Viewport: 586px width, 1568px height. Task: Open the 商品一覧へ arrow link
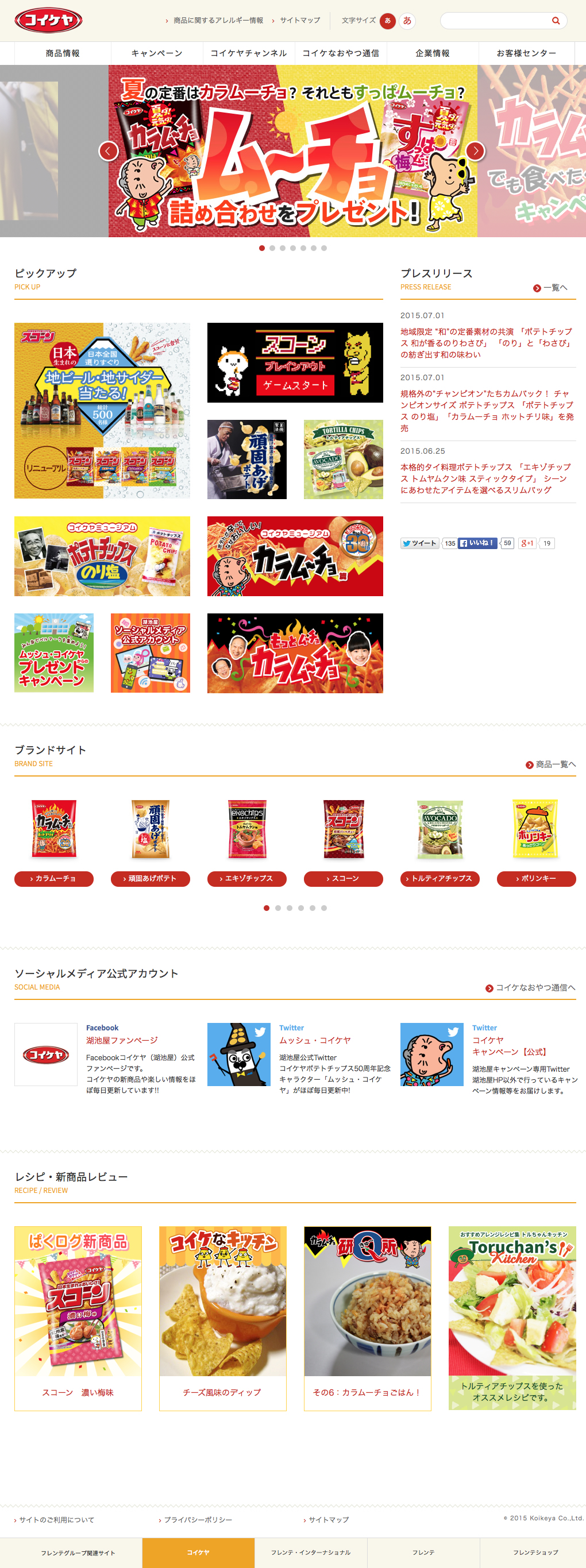[x=551, y=764]
